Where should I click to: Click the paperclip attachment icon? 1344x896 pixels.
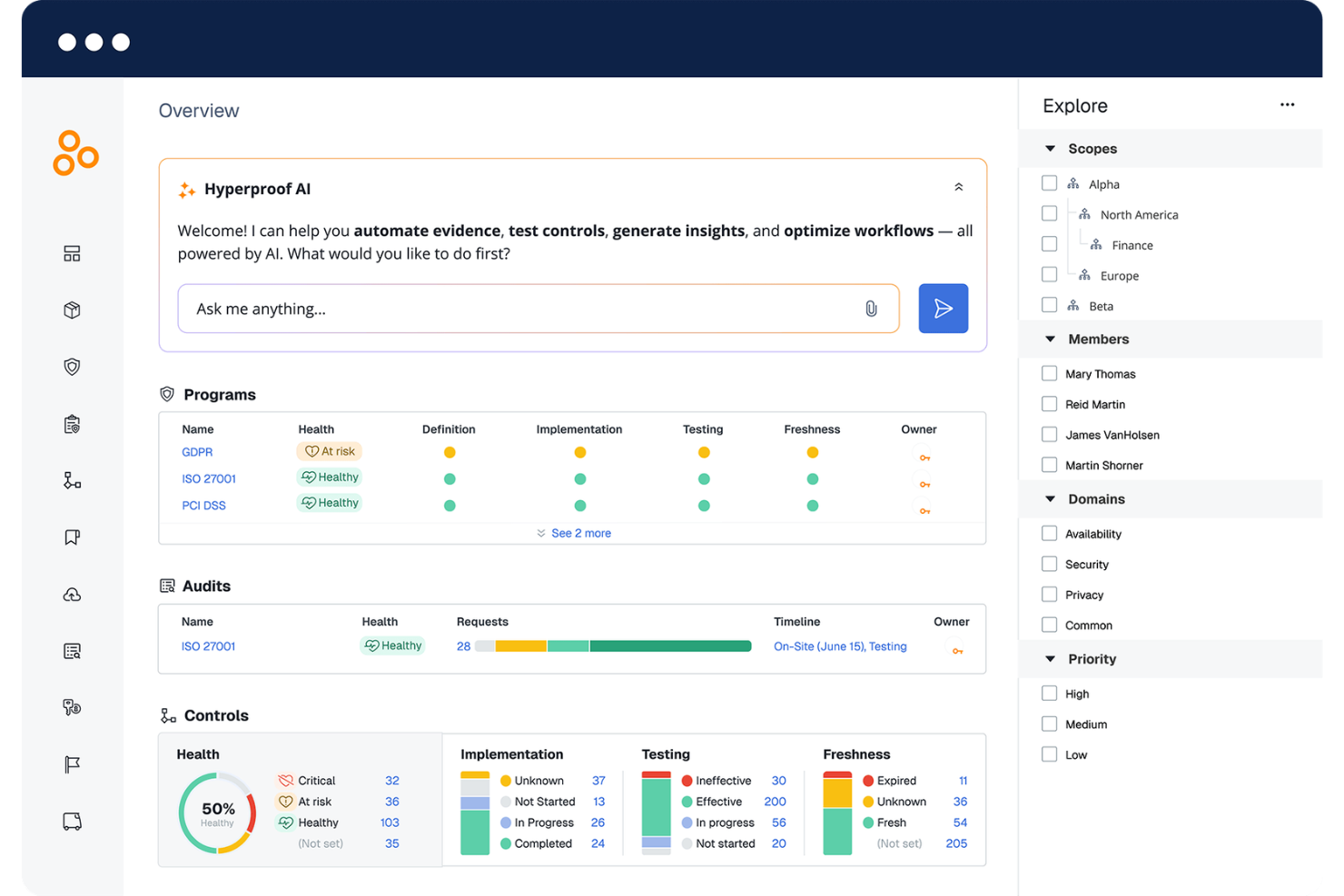(871, 309)
